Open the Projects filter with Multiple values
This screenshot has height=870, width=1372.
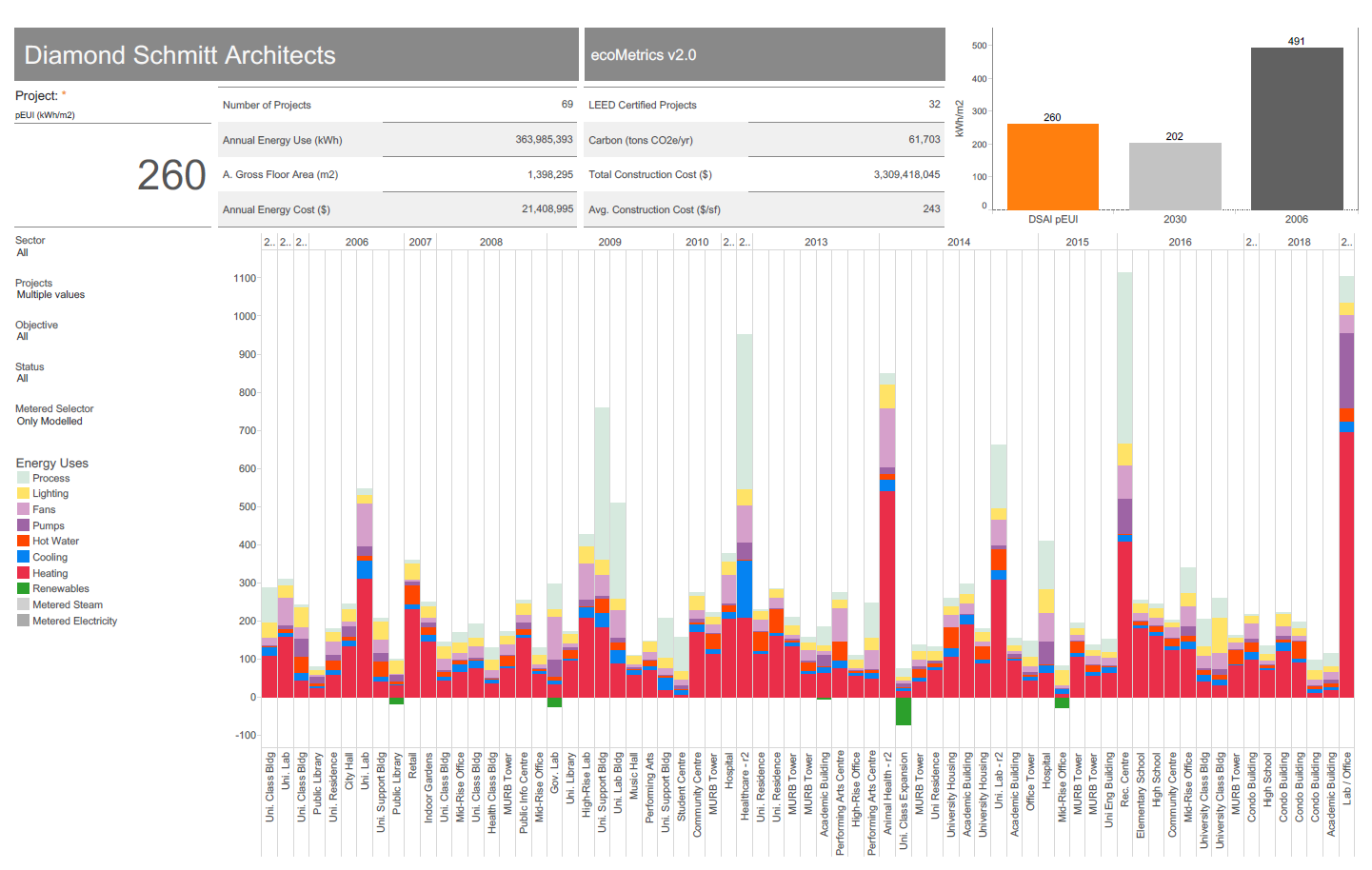tap(50, 295)
